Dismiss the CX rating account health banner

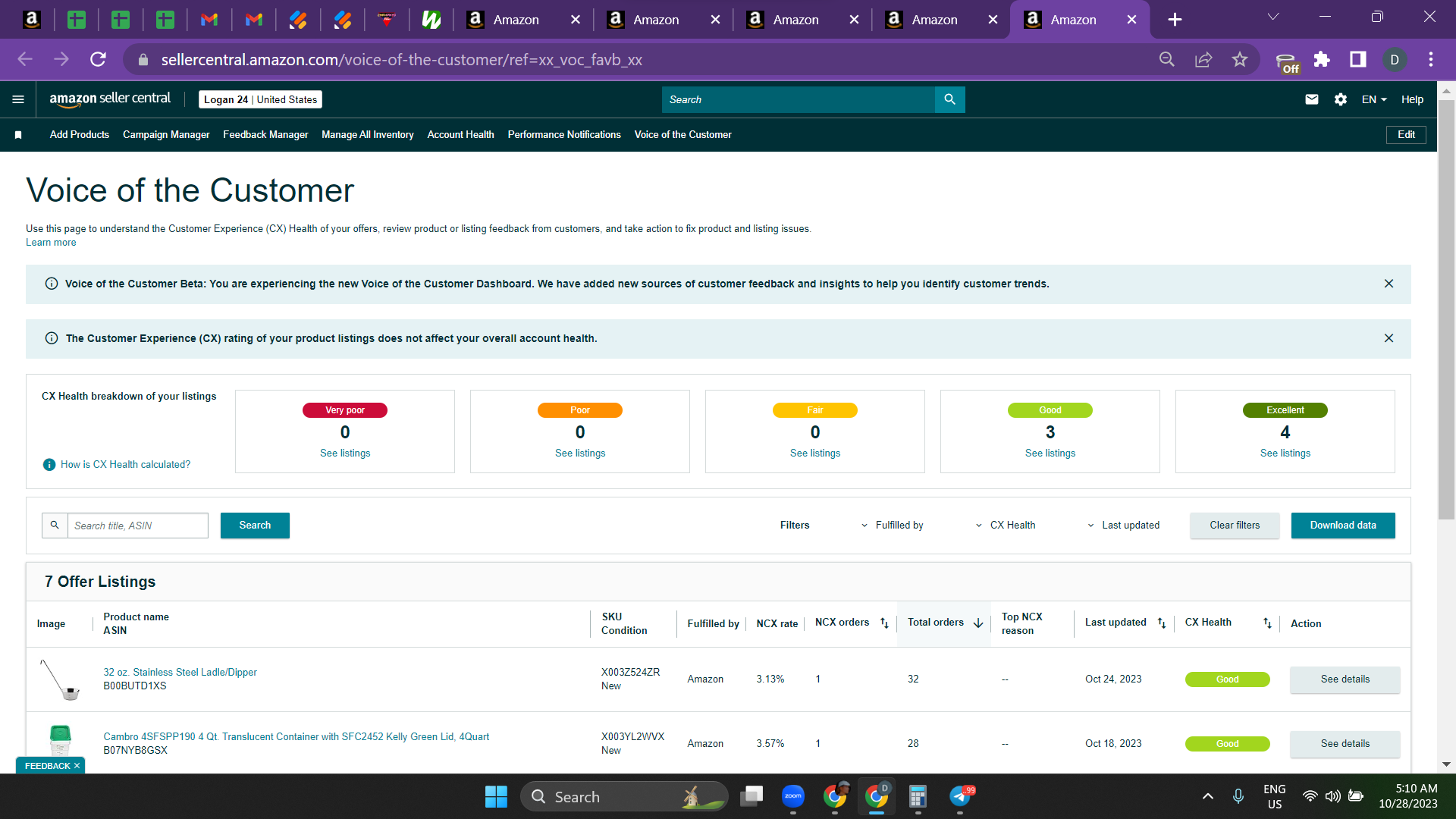click(1389, 338)
